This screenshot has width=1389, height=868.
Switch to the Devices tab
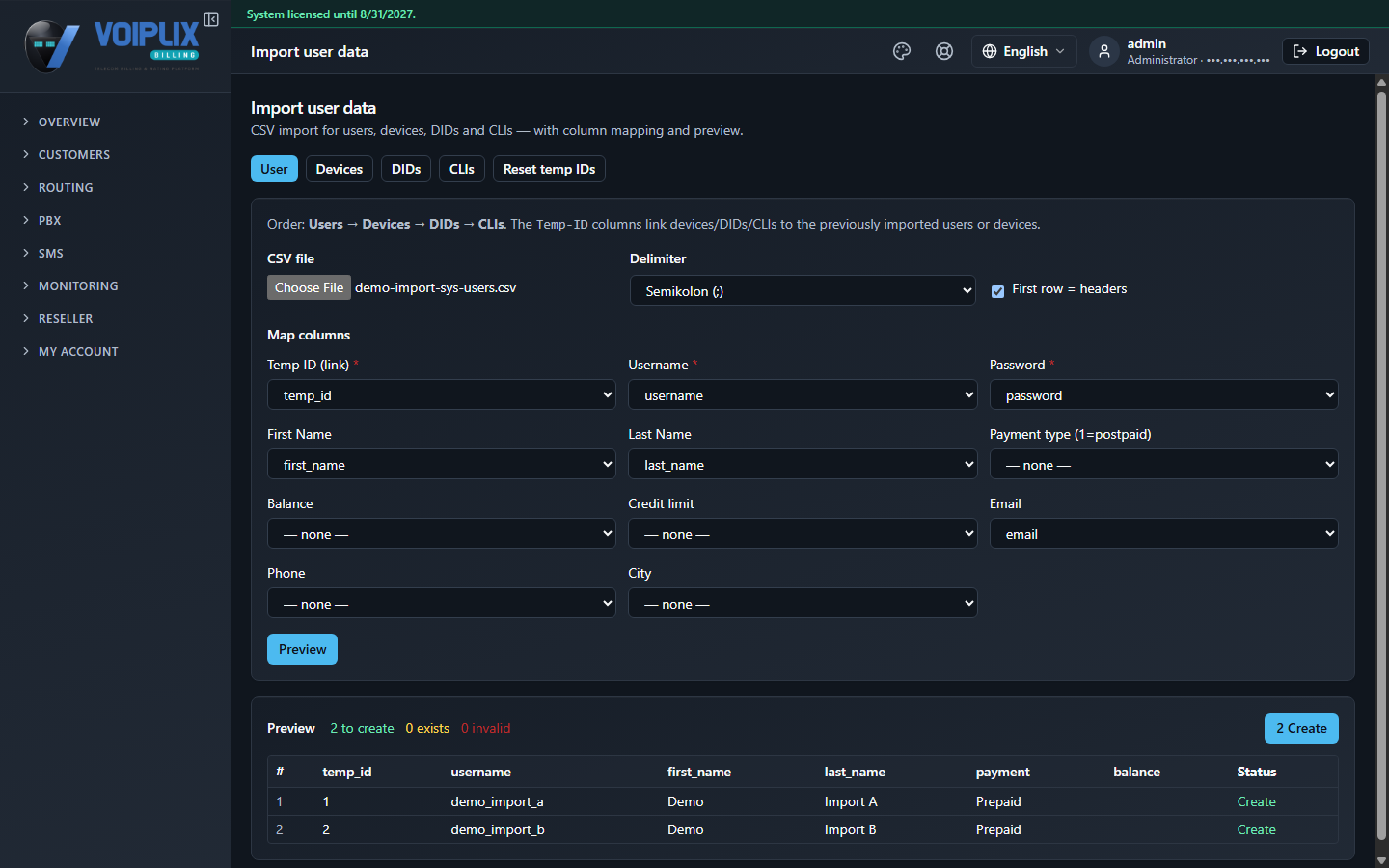click(340, 169)
